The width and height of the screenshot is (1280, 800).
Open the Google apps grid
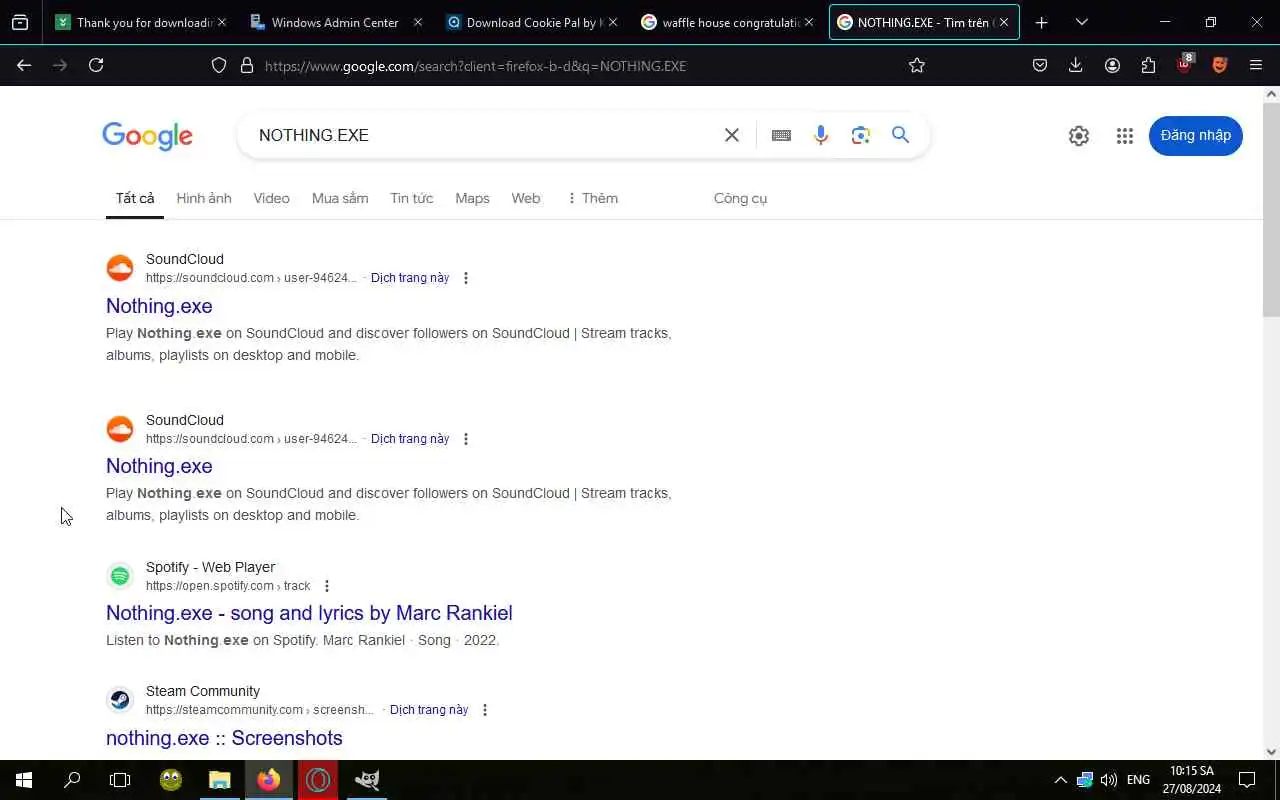pos(1125,136)
